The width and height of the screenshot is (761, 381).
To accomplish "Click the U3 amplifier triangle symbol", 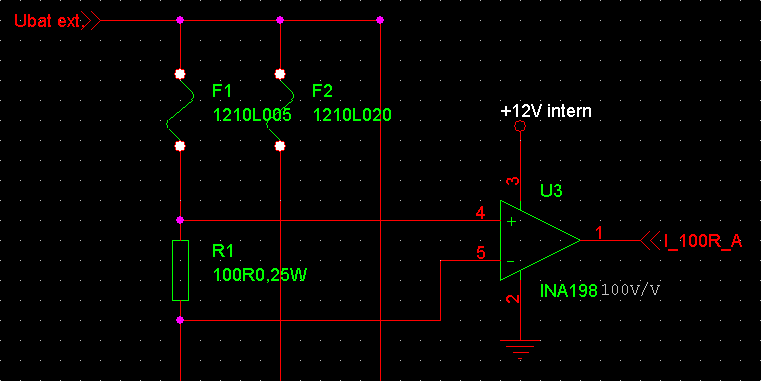I will coord(540,240).
